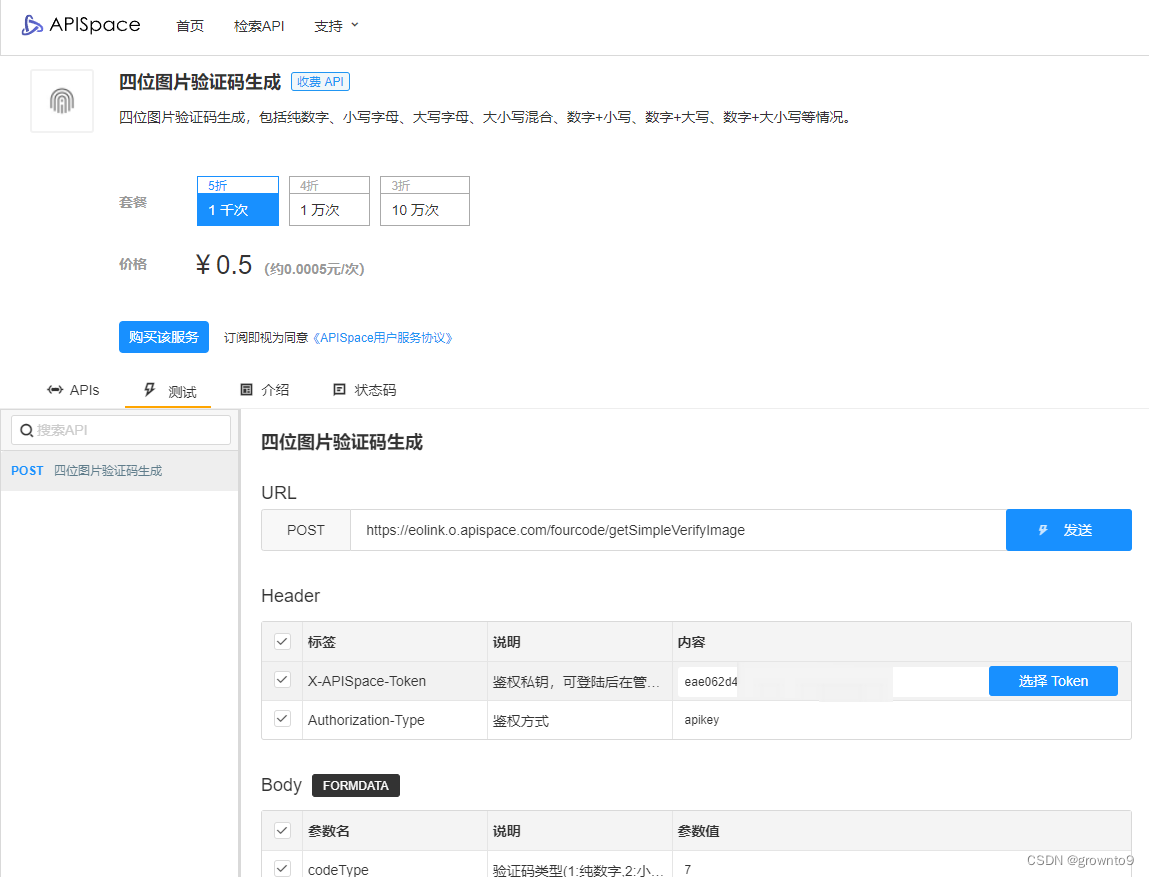Image resolution: width=1149 pixels, height=877 pixels.
Task: Toggle the Authorization-Type checkbox
Action: [x=282, y=719]
